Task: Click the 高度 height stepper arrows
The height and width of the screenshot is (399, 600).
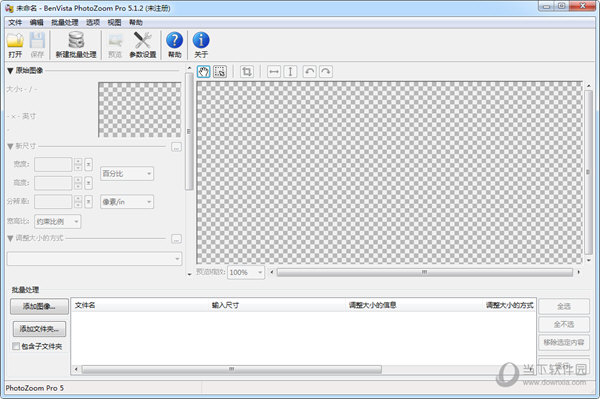Action: [78, 183]
